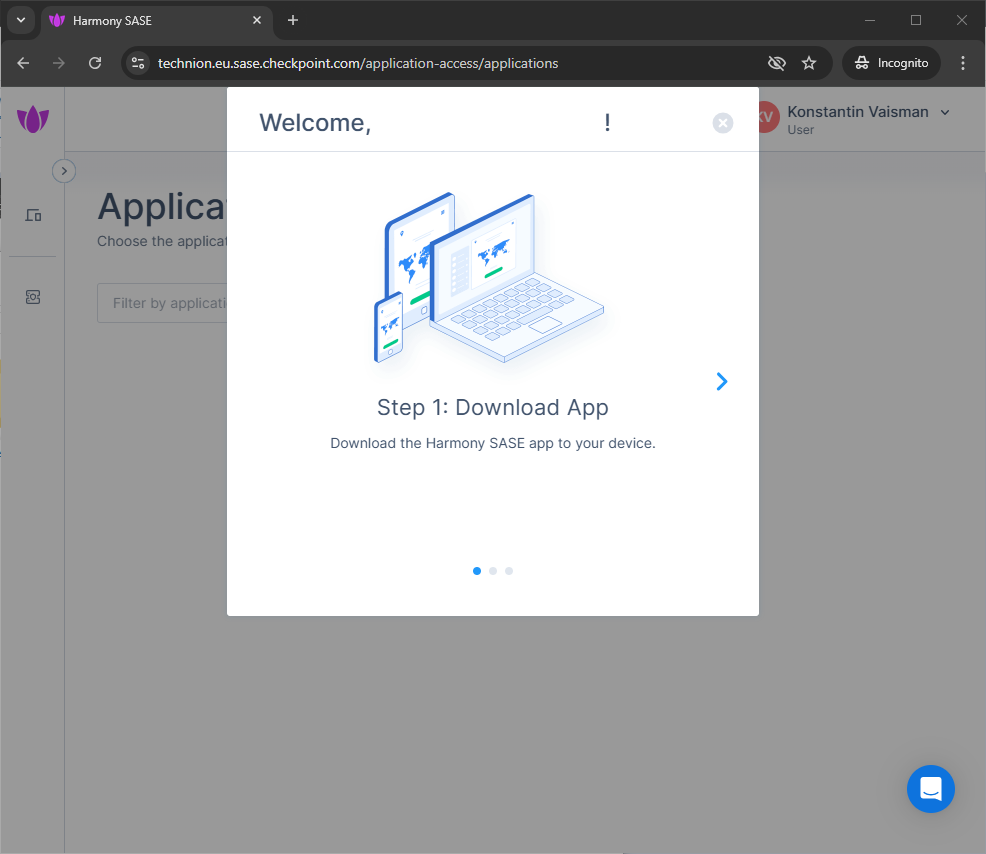This screenshot has height=854, width=986.
Task: Open the devices sidebar icon
Action: (33, 216)
